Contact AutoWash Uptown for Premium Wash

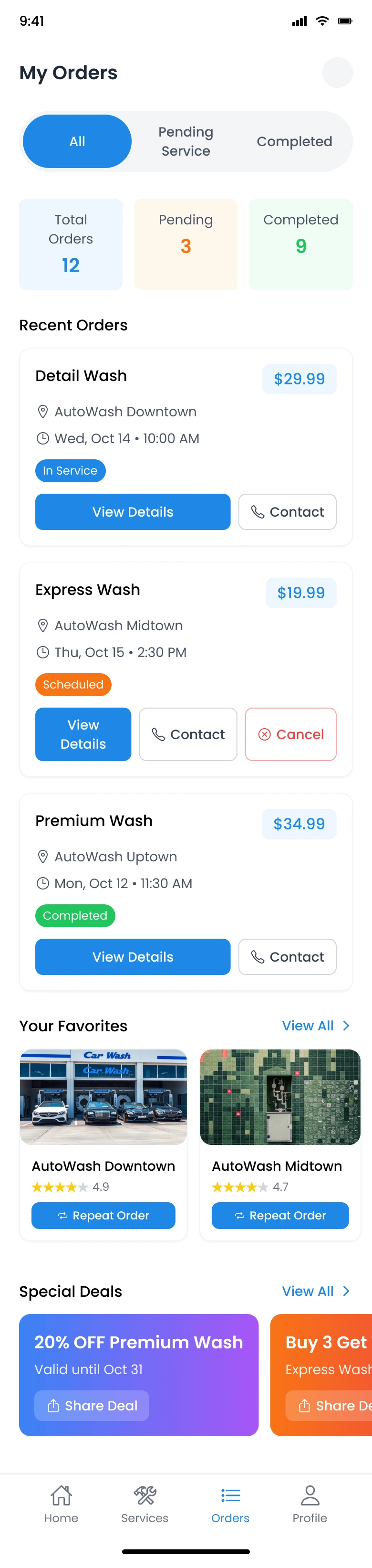click(x=287, y=957)
